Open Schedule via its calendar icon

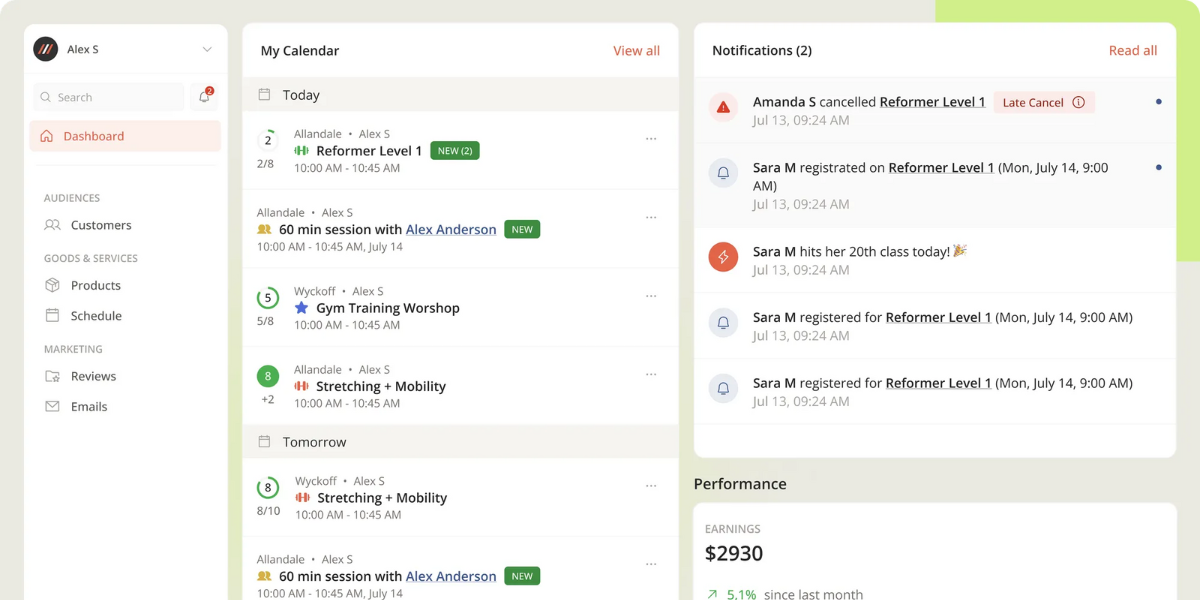click(x=53, y=315)
